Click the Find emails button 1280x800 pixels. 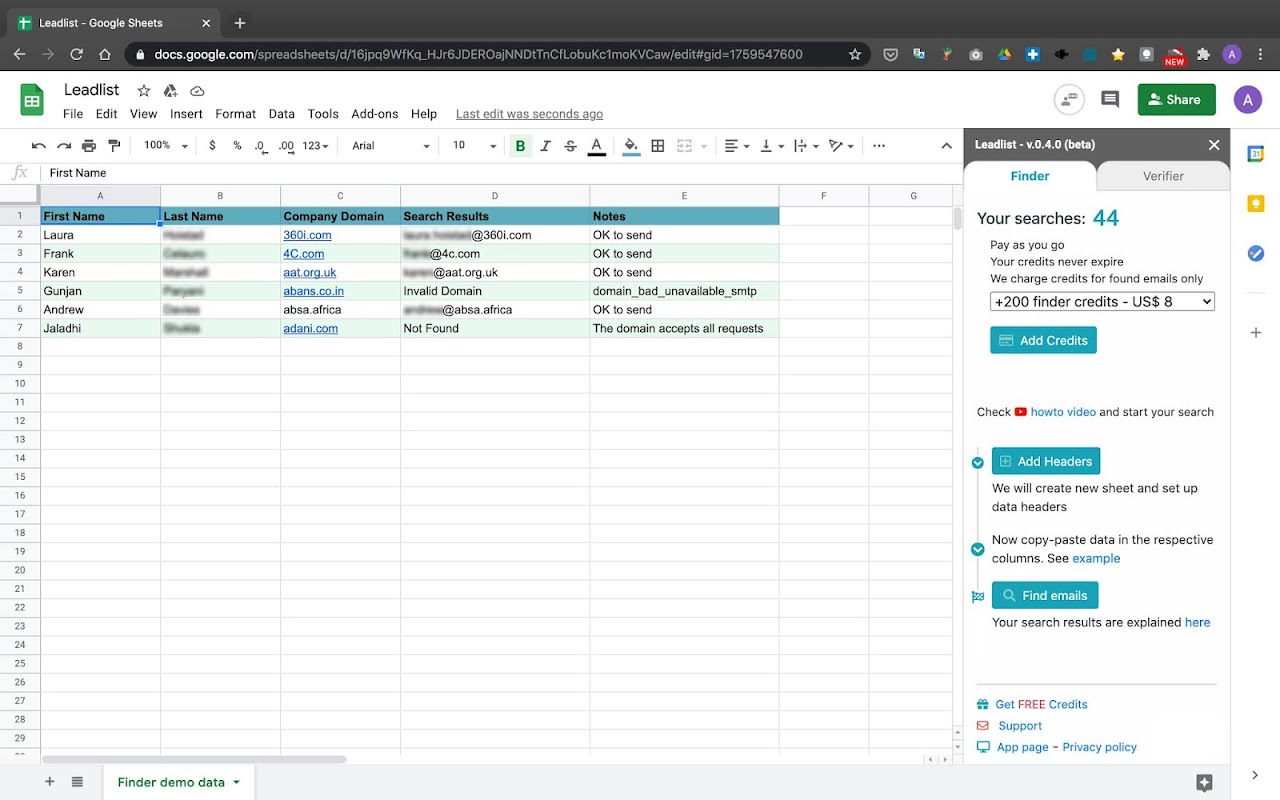(x=1045, y=595)
